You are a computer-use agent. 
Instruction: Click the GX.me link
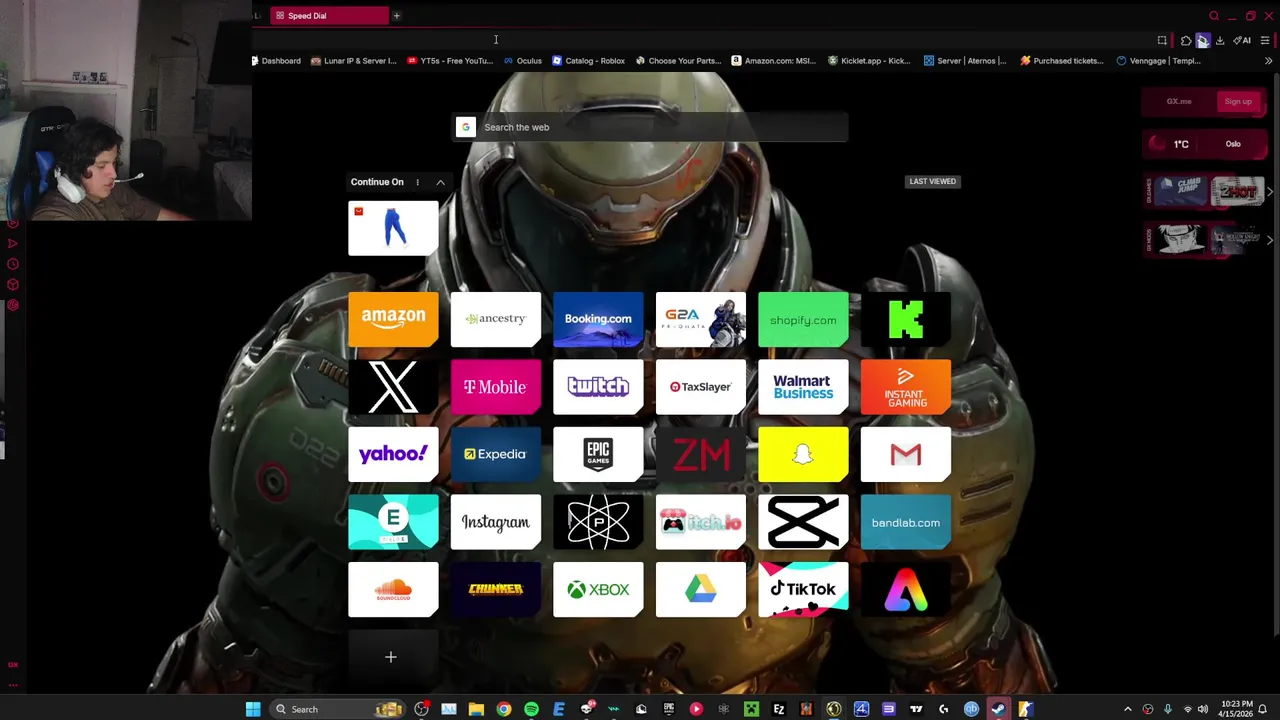[x=1179, y=101]
